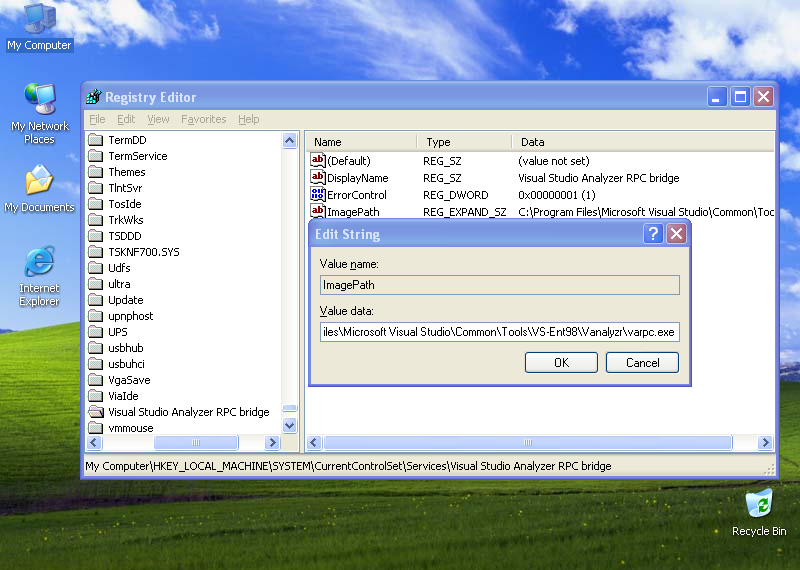Screen dimensions: 800x570
Task: Click the Edit String help question-mark button
Action: (x=653, y=234)
